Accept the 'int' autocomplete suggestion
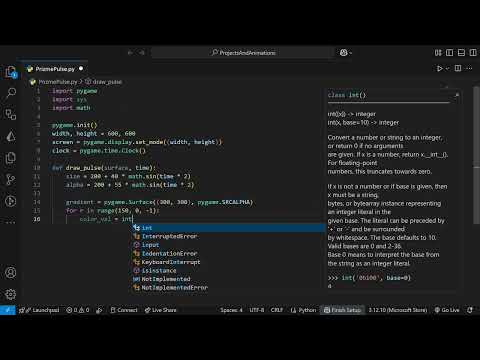Viewport: 480px width, 360px height. [x=229, y=228]
